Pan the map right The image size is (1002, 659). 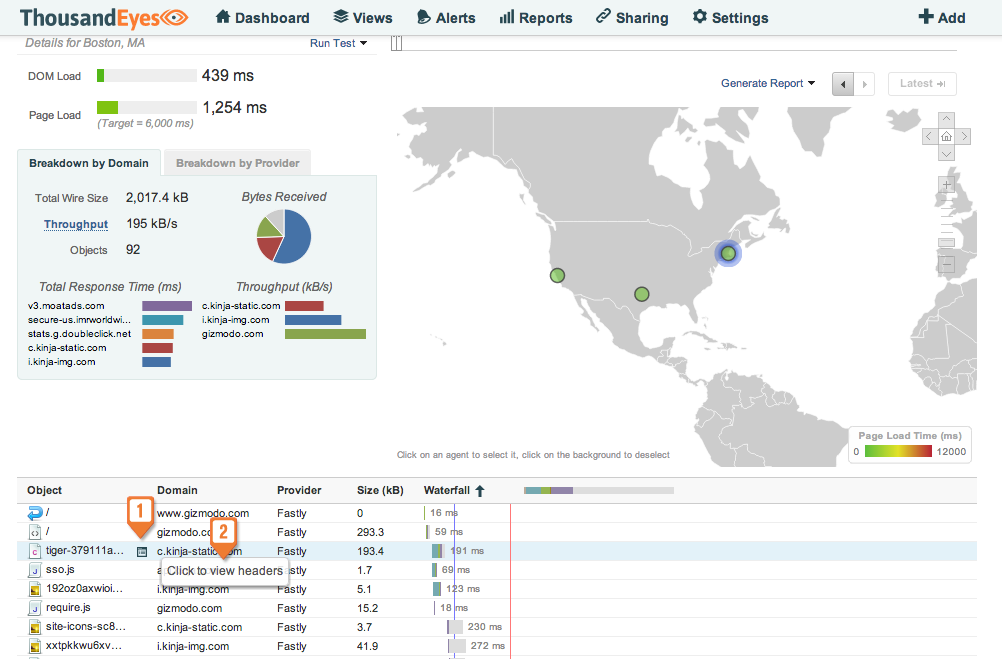point(963,136)
